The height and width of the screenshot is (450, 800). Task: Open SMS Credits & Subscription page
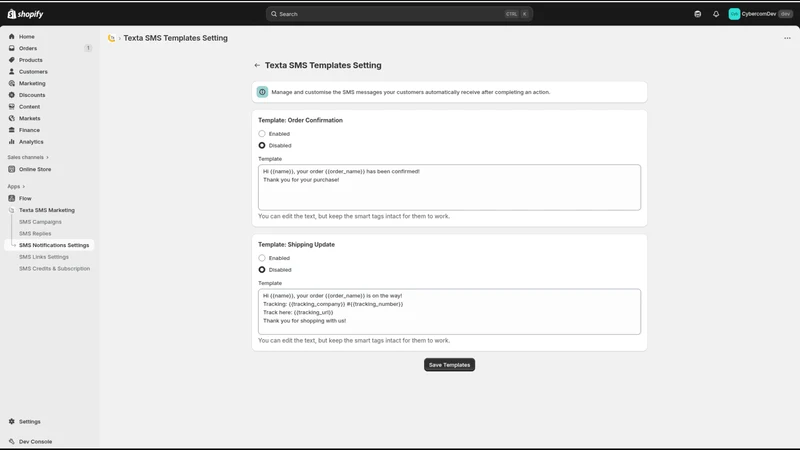coord(55,269)
